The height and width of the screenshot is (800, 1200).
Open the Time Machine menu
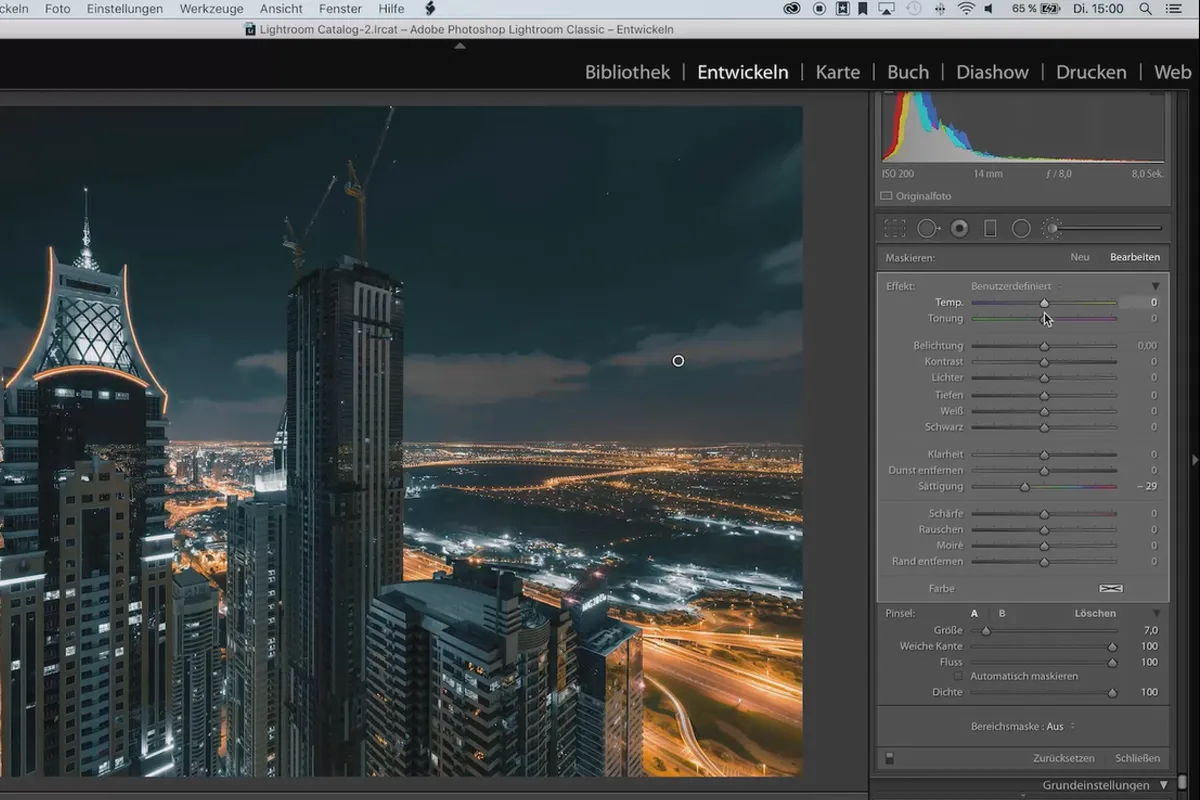click(x=914, y=9)
